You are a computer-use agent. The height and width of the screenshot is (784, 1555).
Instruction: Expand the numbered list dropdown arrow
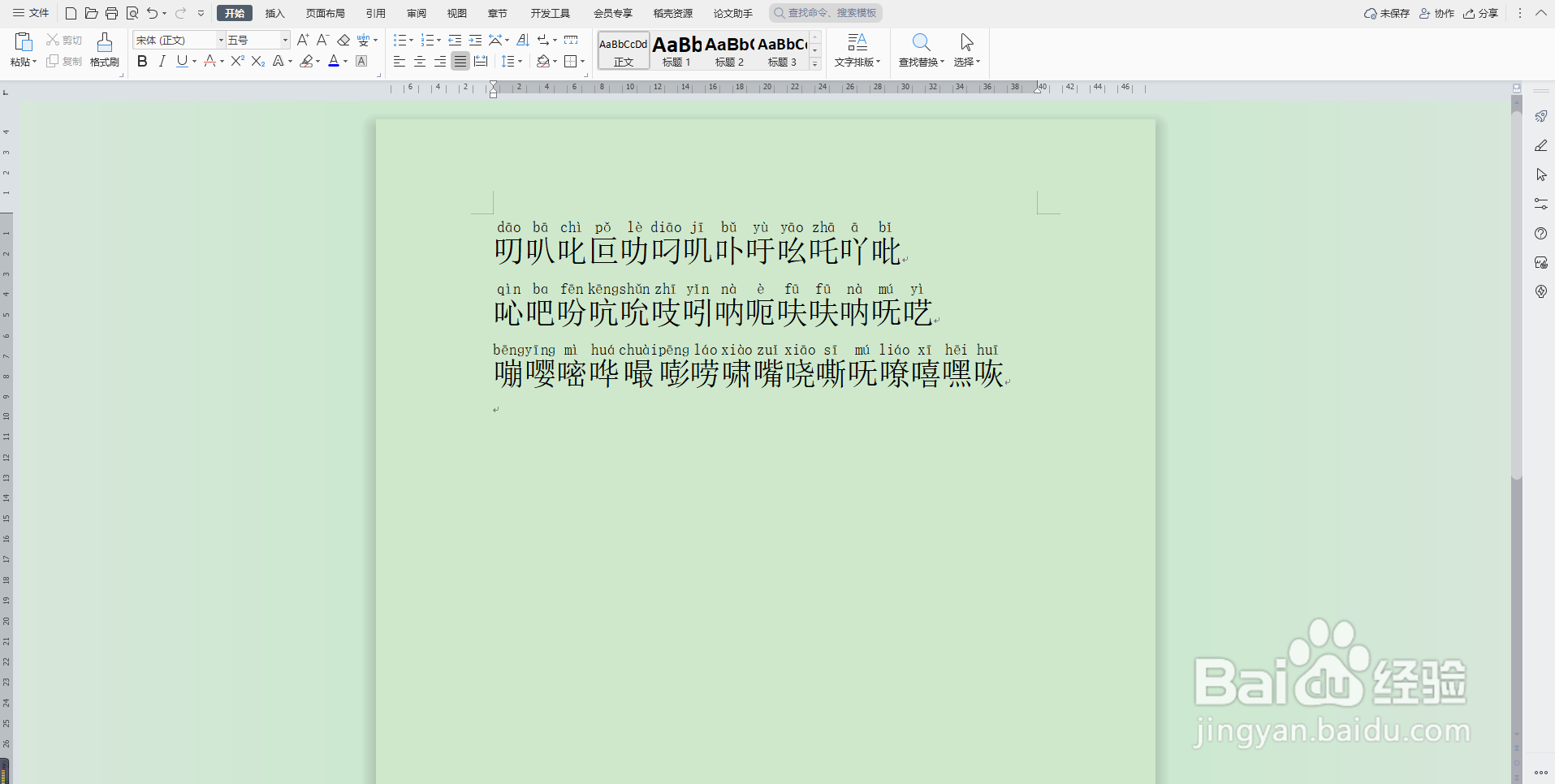[x=438, y=40]
